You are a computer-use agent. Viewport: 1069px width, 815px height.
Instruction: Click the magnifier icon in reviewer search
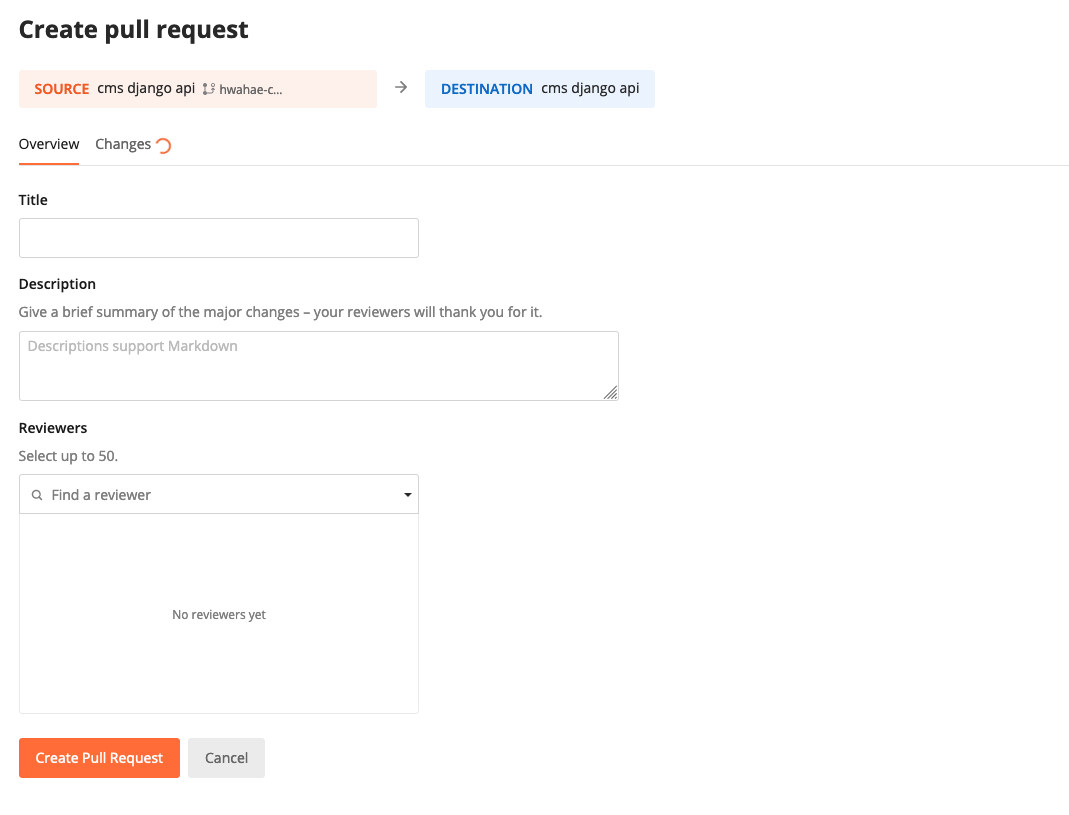coord(37,494)
